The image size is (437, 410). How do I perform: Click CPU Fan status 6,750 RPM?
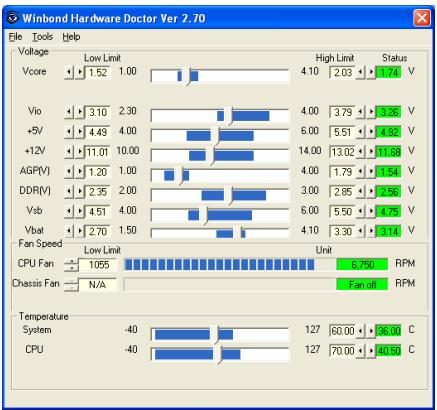point(362,265)
